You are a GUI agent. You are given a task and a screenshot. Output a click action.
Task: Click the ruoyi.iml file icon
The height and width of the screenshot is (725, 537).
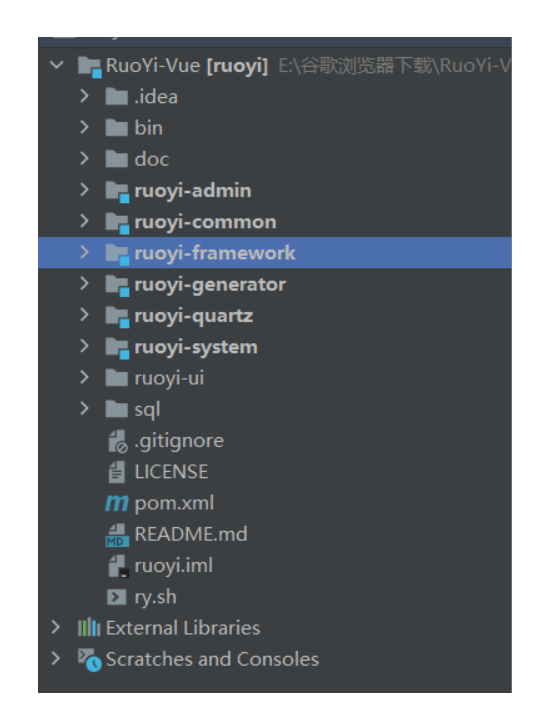(x=117, y=566)
